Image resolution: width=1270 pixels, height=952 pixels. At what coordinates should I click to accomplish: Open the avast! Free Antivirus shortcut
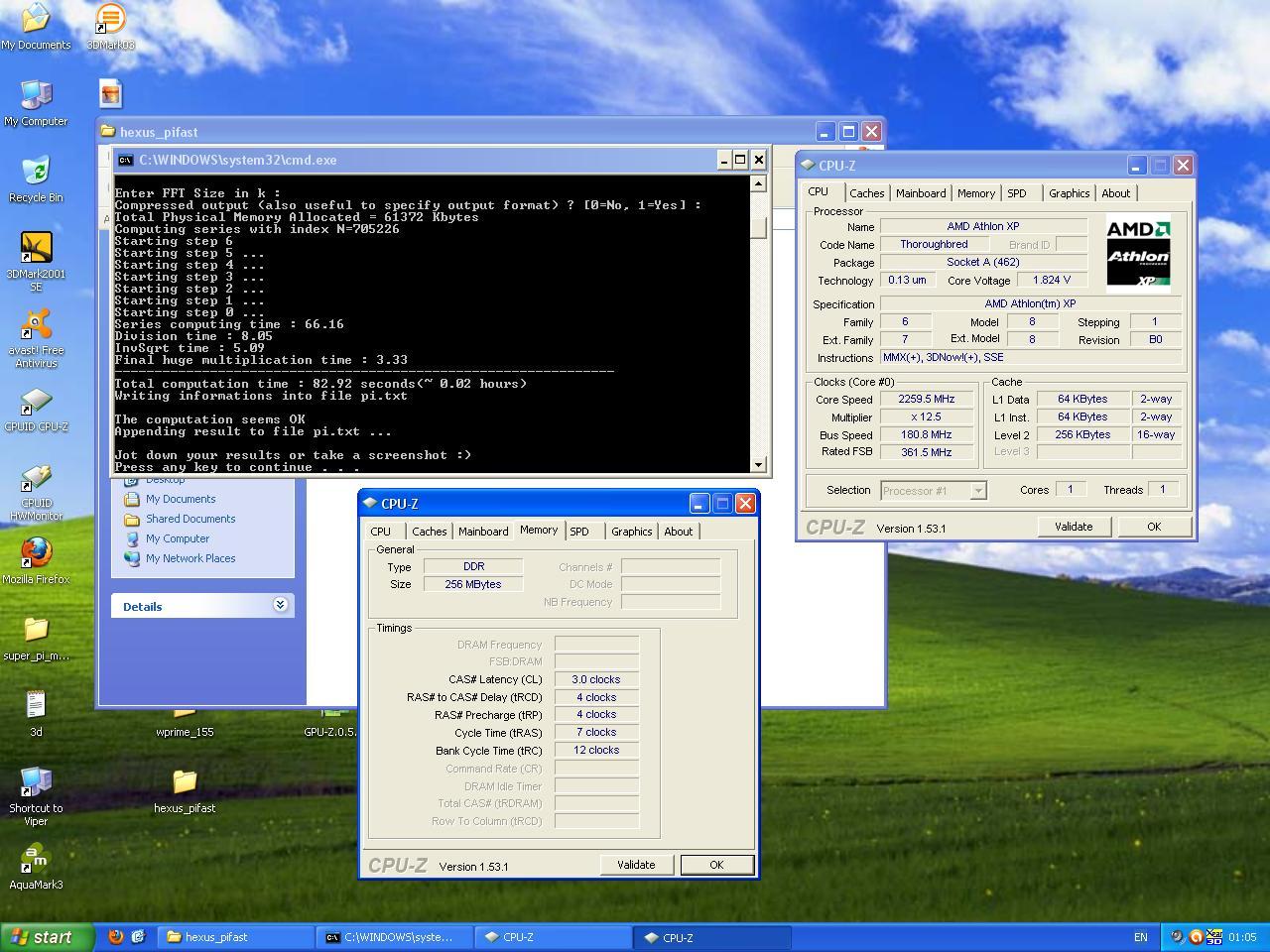pos(36,338)
